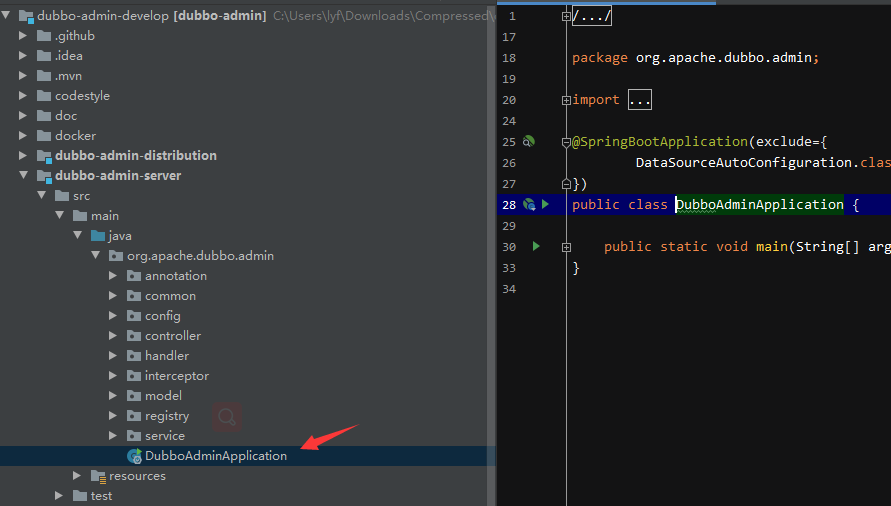Click the DubboAdminApplication class file icon
Image resolution: width=891 pixels, height=506 pixels.
click(134, 456)
